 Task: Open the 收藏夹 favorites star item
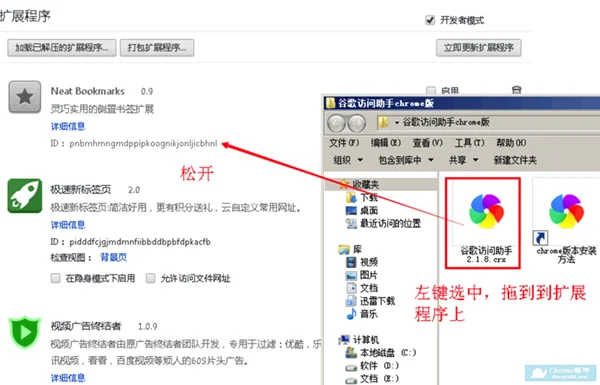(359, 184)
